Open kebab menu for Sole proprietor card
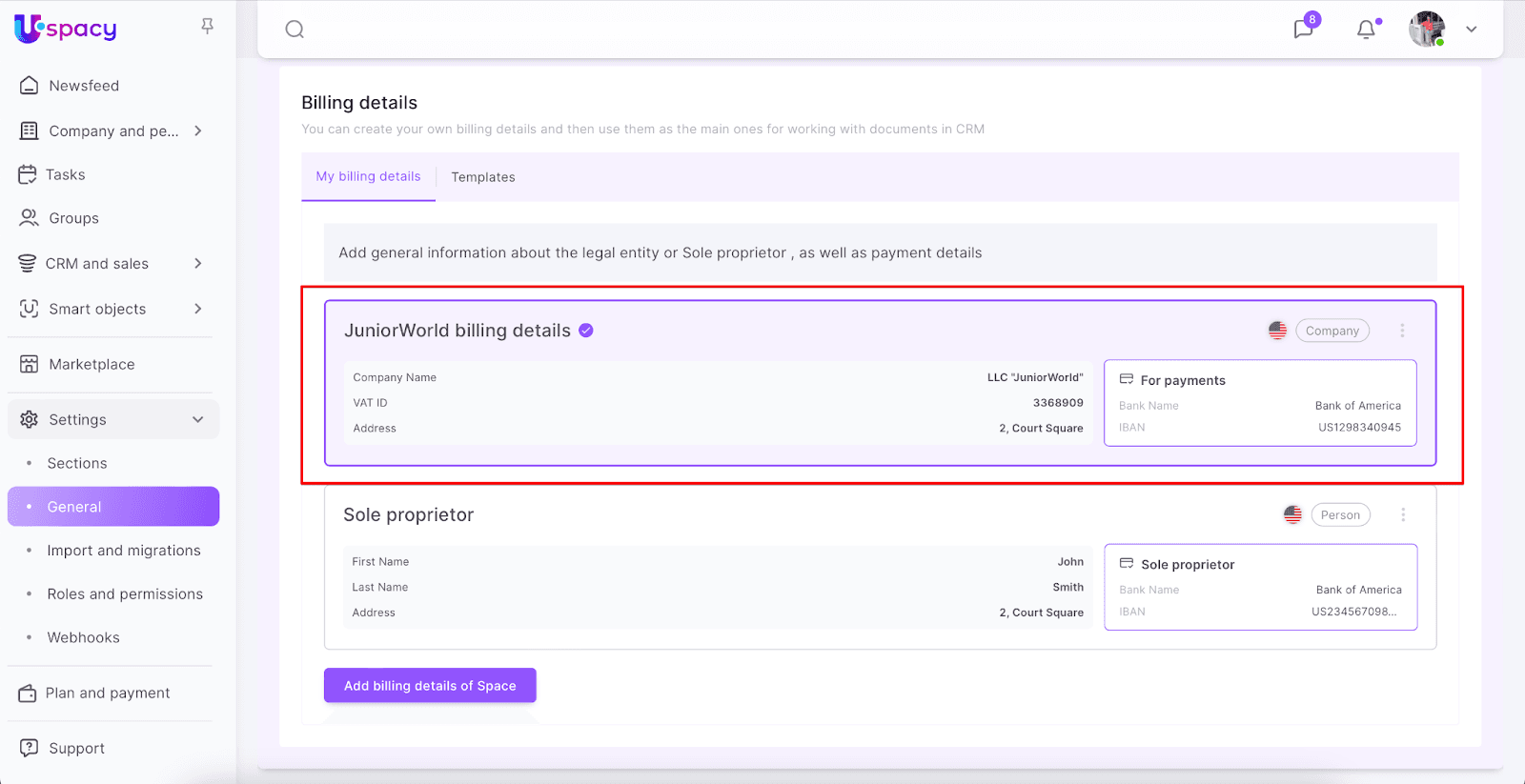The height and width of the screenshot is (784, 1525). coord(1402,515)
